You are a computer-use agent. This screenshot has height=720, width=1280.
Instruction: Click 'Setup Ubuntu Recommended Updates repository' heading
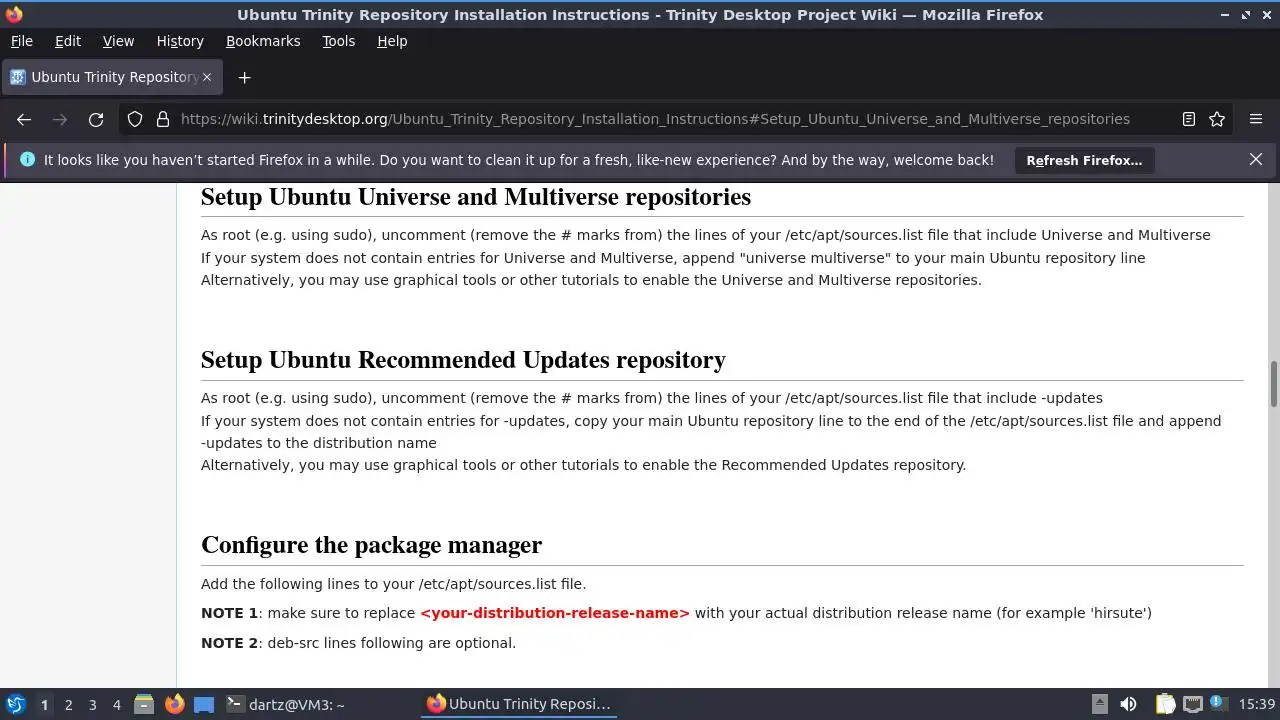click(463, 360)
